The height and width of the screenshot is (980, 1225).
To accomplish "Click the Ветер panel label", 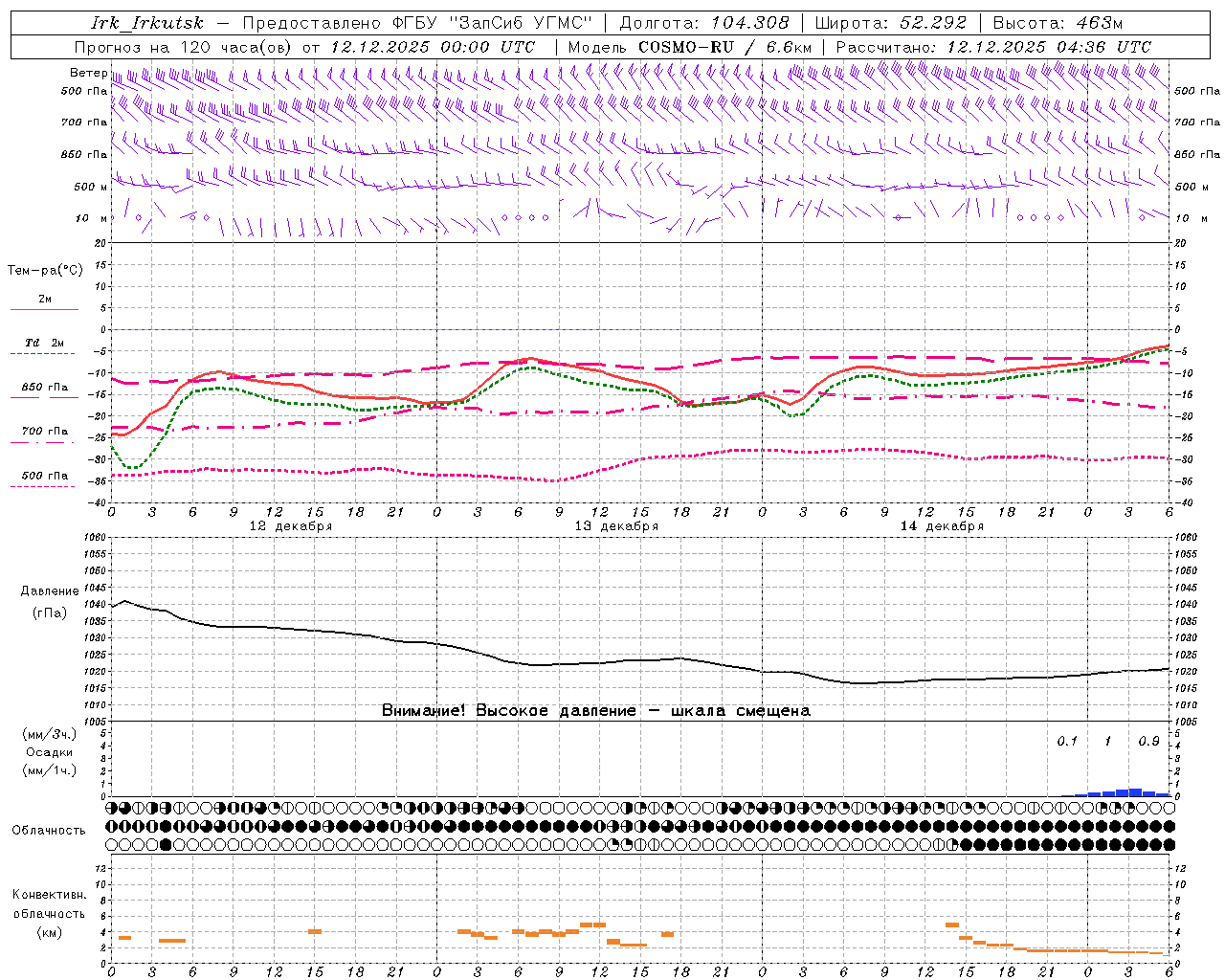I will pyautogui.click(x=88, y=73).
